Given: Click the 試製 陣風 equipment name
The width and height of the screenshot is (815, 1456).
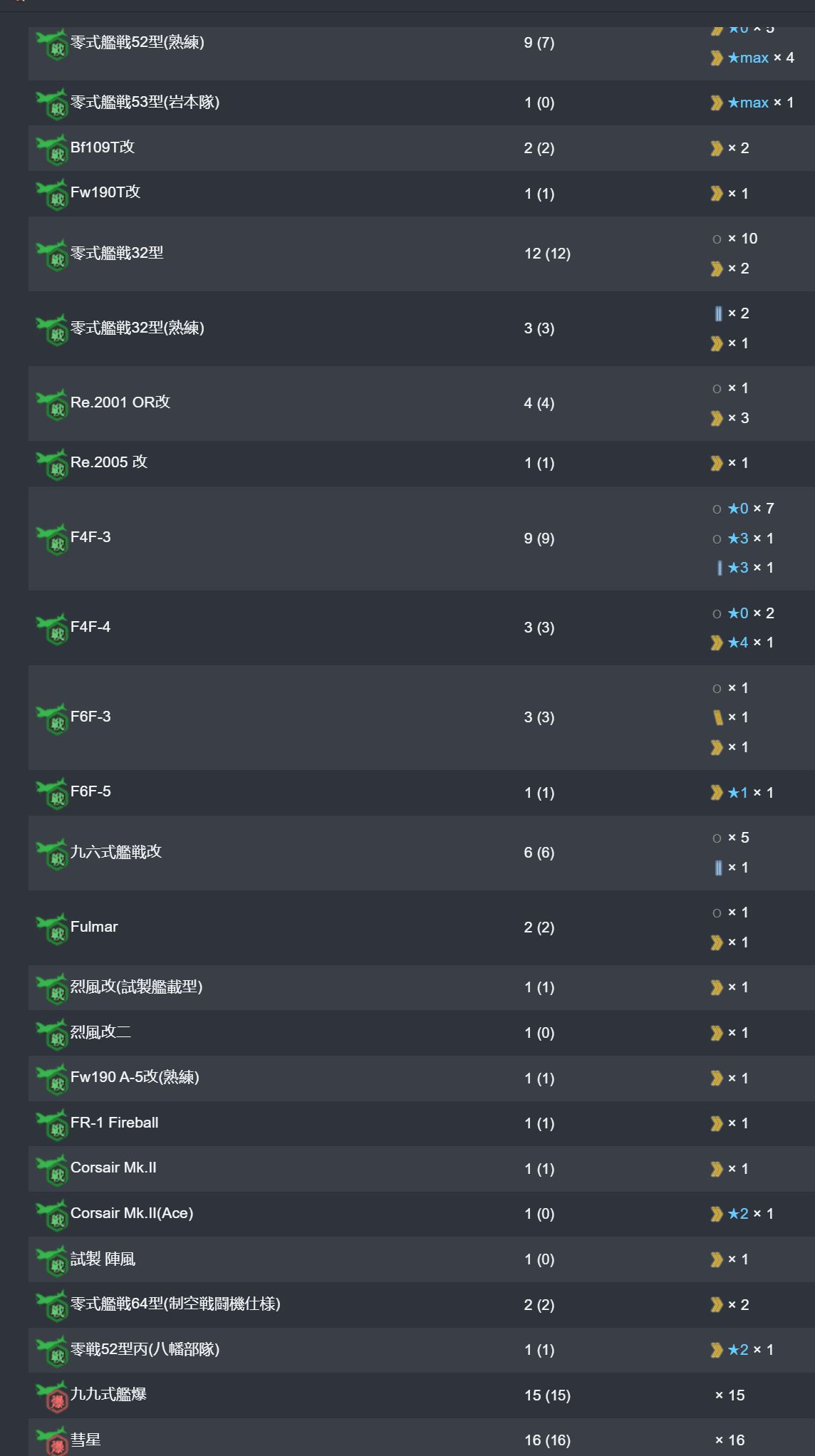Looking at the screenshot, I should point(103,1259).
